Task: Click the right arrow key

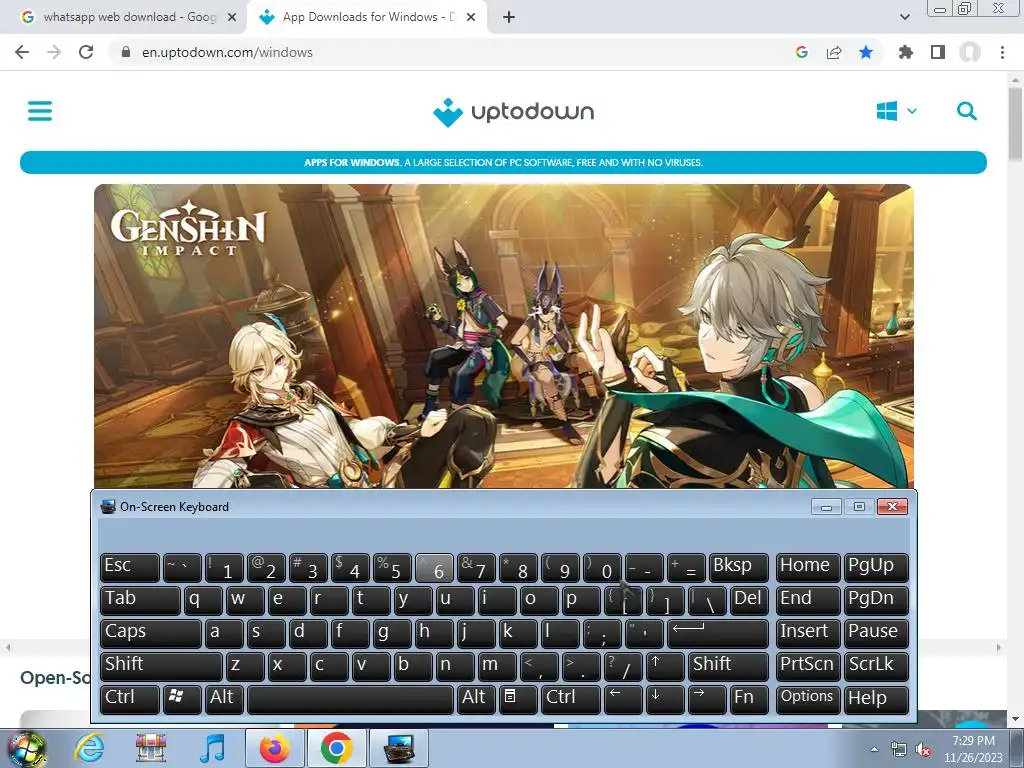Action: pos(707,699)
